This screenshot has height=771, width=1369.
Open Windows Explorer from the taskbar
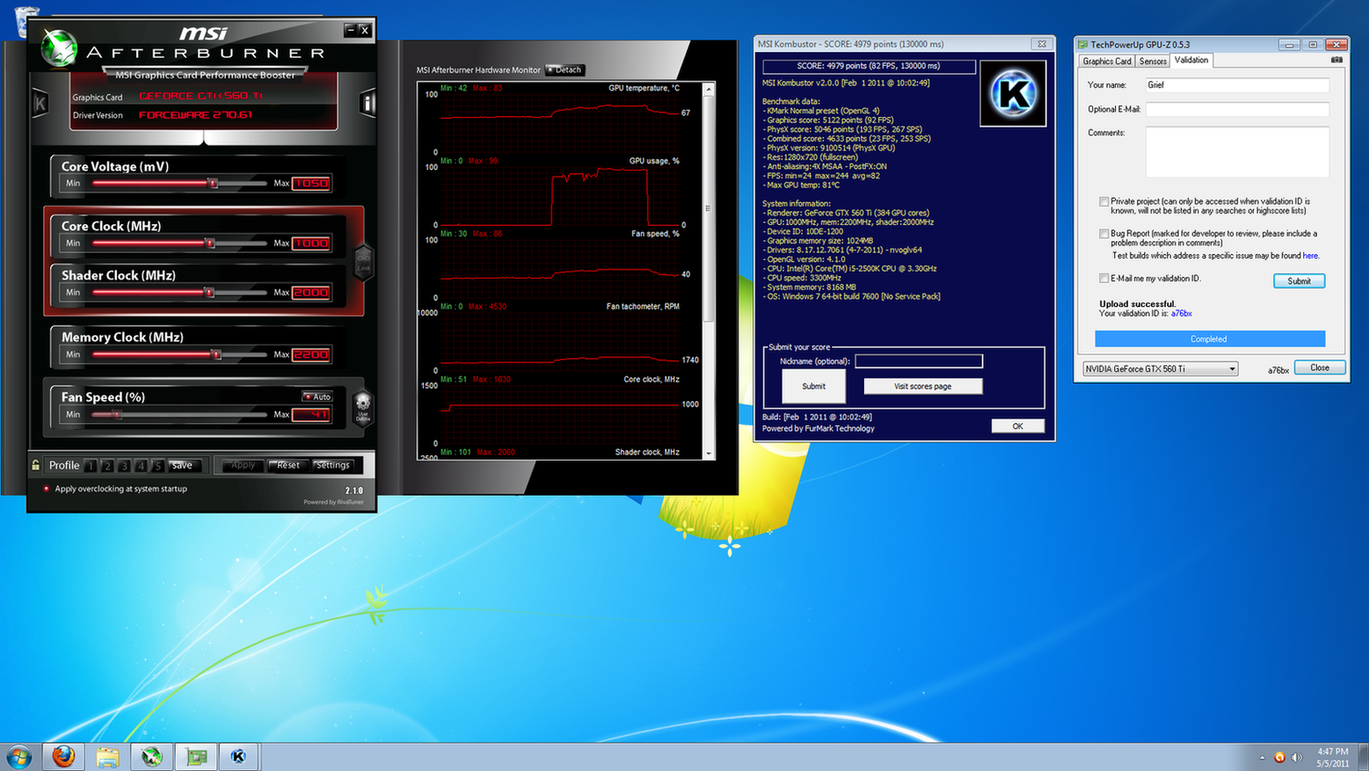pyautogui.click(x=107, y=757)
